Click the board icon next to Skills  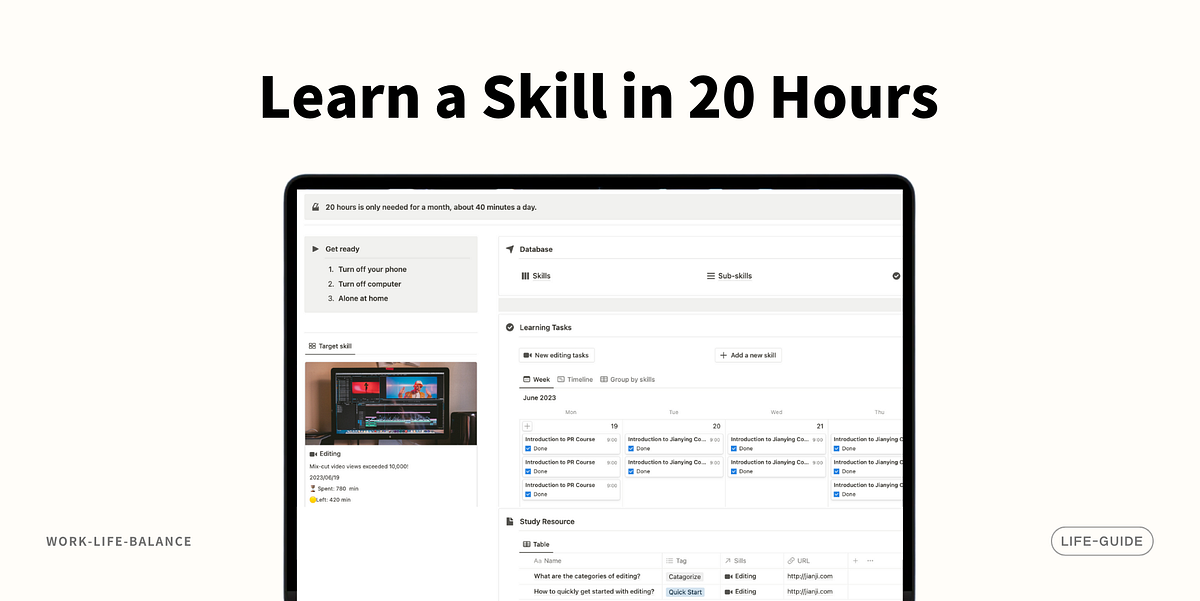point(526,275)
